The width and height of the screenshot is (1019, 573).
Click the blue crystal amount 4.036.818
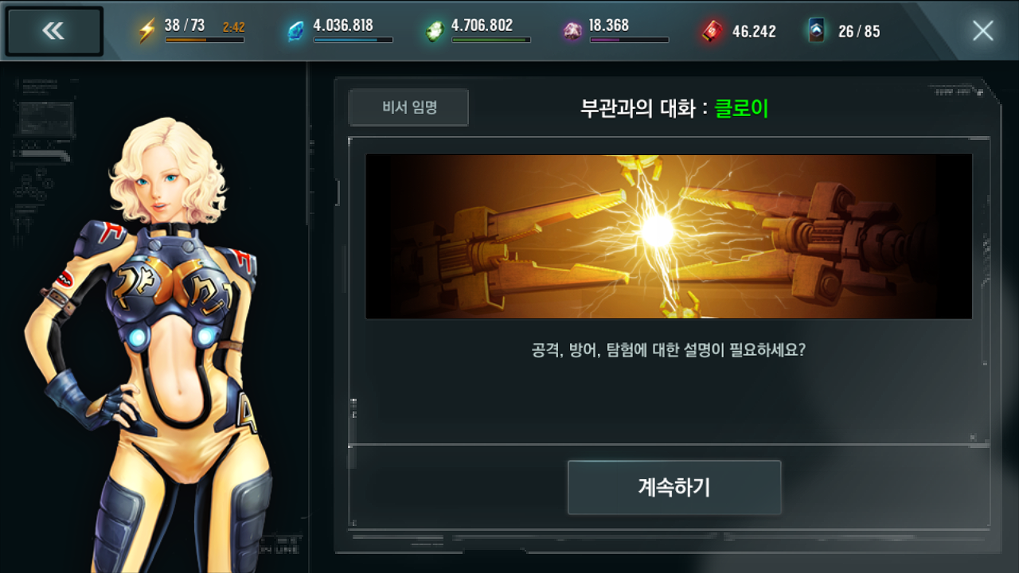[343, 25]
